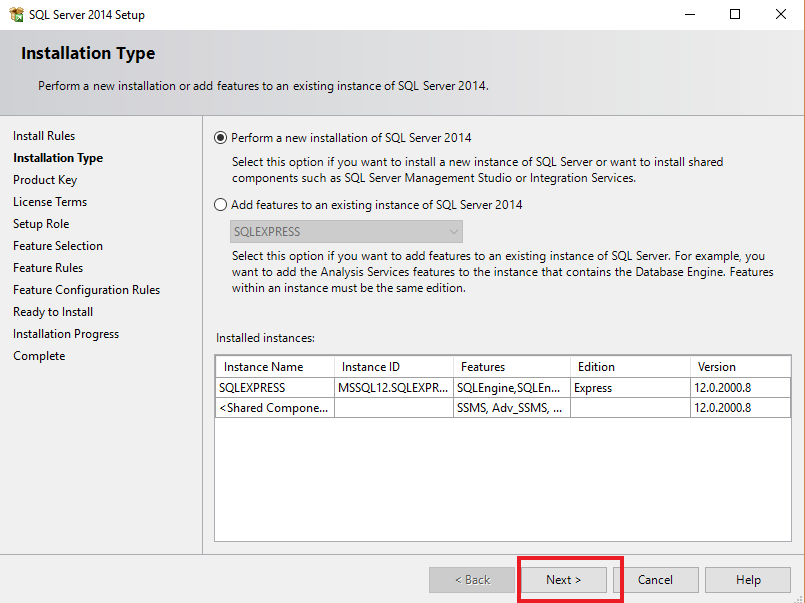Choose Feature Selection step
The height and width of the screenshot is (603, 805).
point(58,246)
